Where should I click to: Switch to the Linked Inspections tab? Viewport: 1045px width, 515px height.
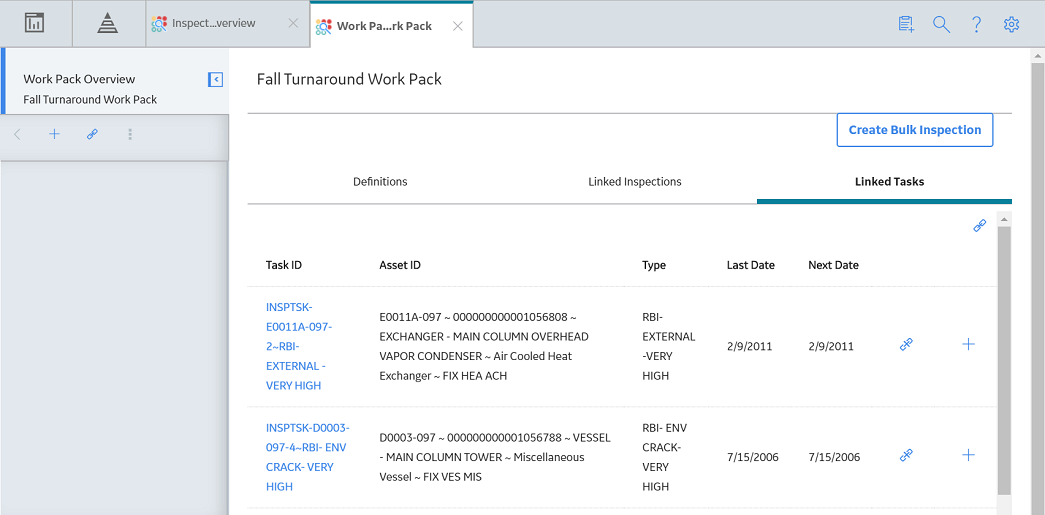pyautogui.click(x=634, y=181)
